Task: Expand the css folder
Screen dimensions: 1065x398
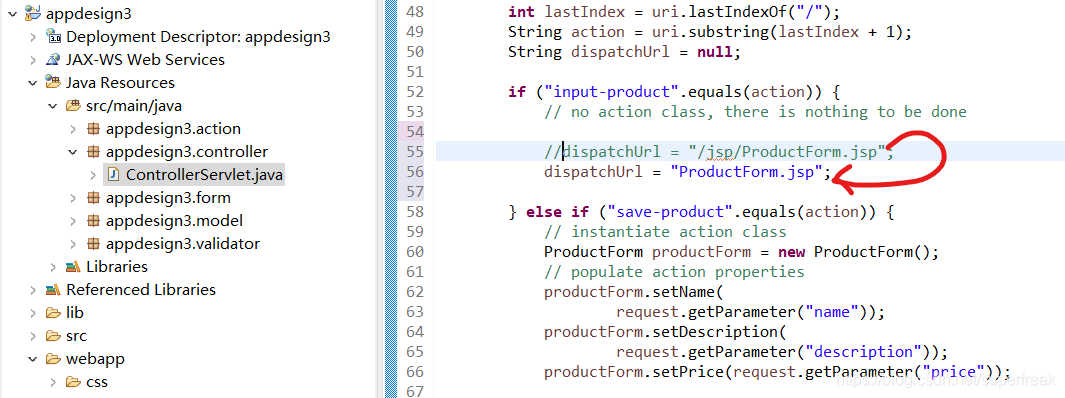Action: [53, 382]
